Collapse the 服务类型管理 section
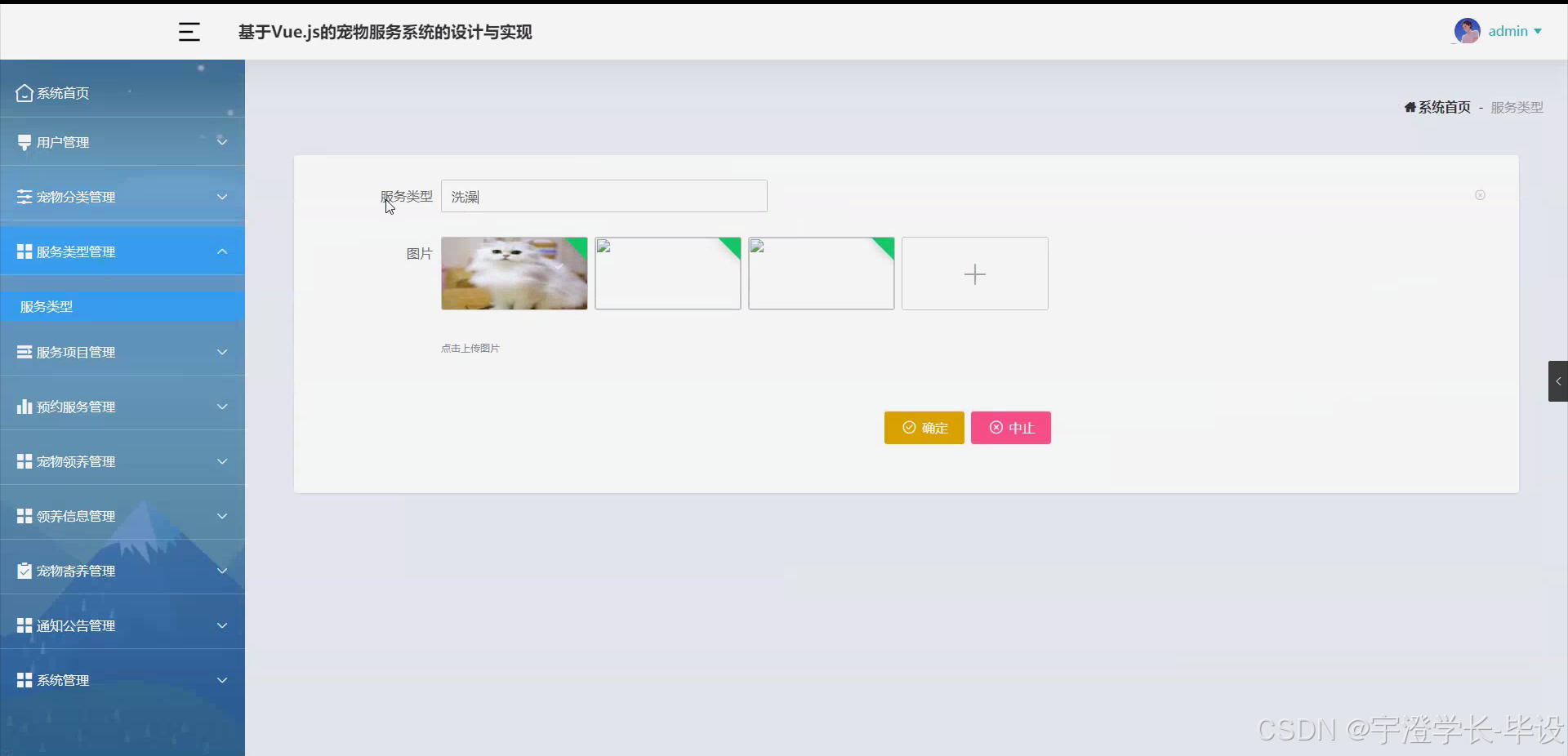This screenshot has height=756, width=1568. click(x=221, y=251)
